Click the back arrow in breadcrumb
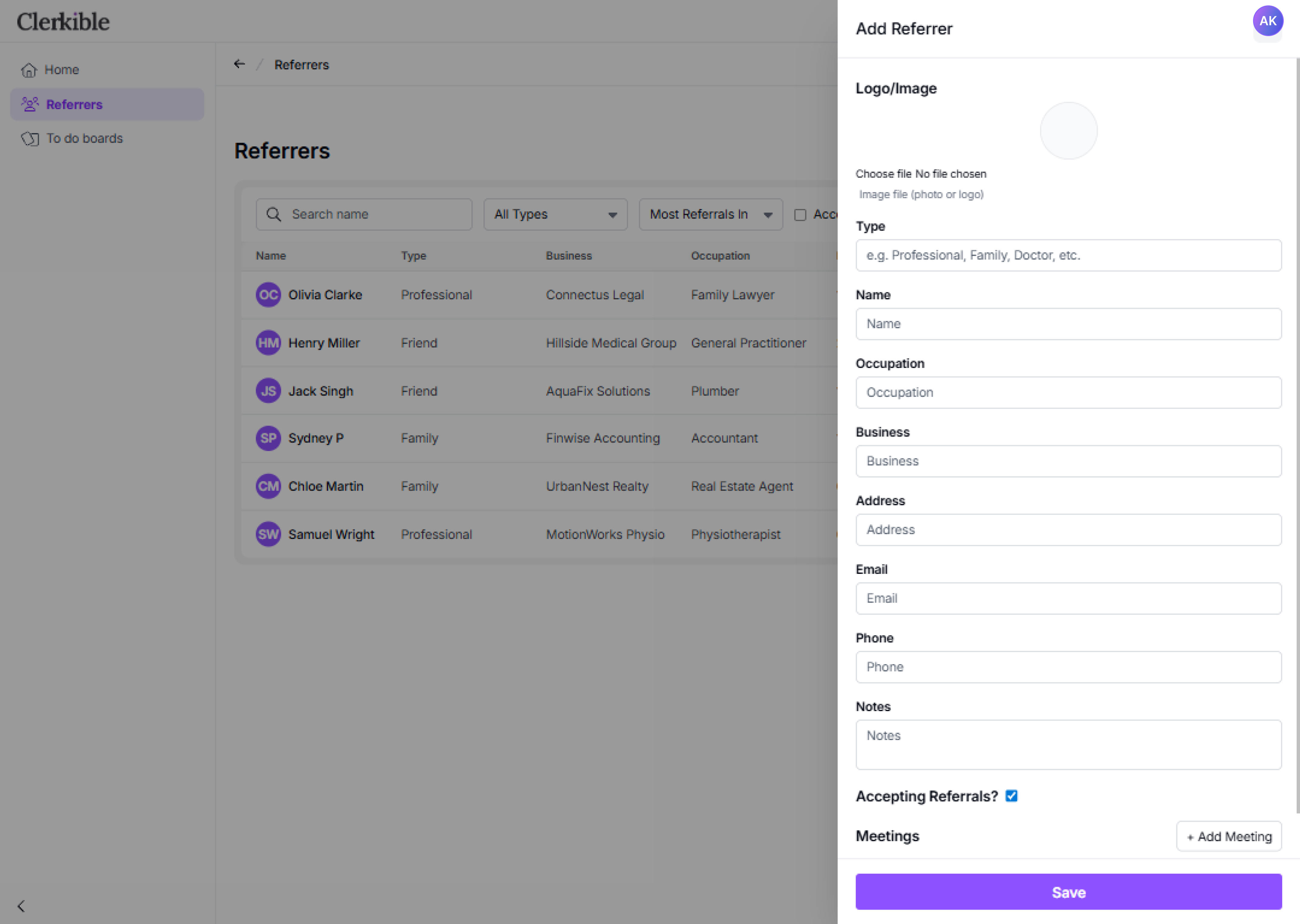 (239, 64)
